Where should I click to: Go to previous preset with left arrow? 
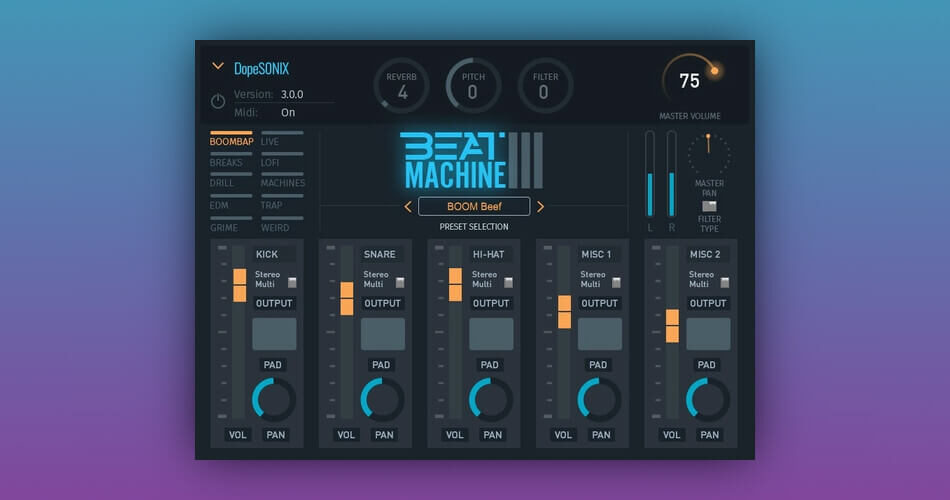coord(408,207)
